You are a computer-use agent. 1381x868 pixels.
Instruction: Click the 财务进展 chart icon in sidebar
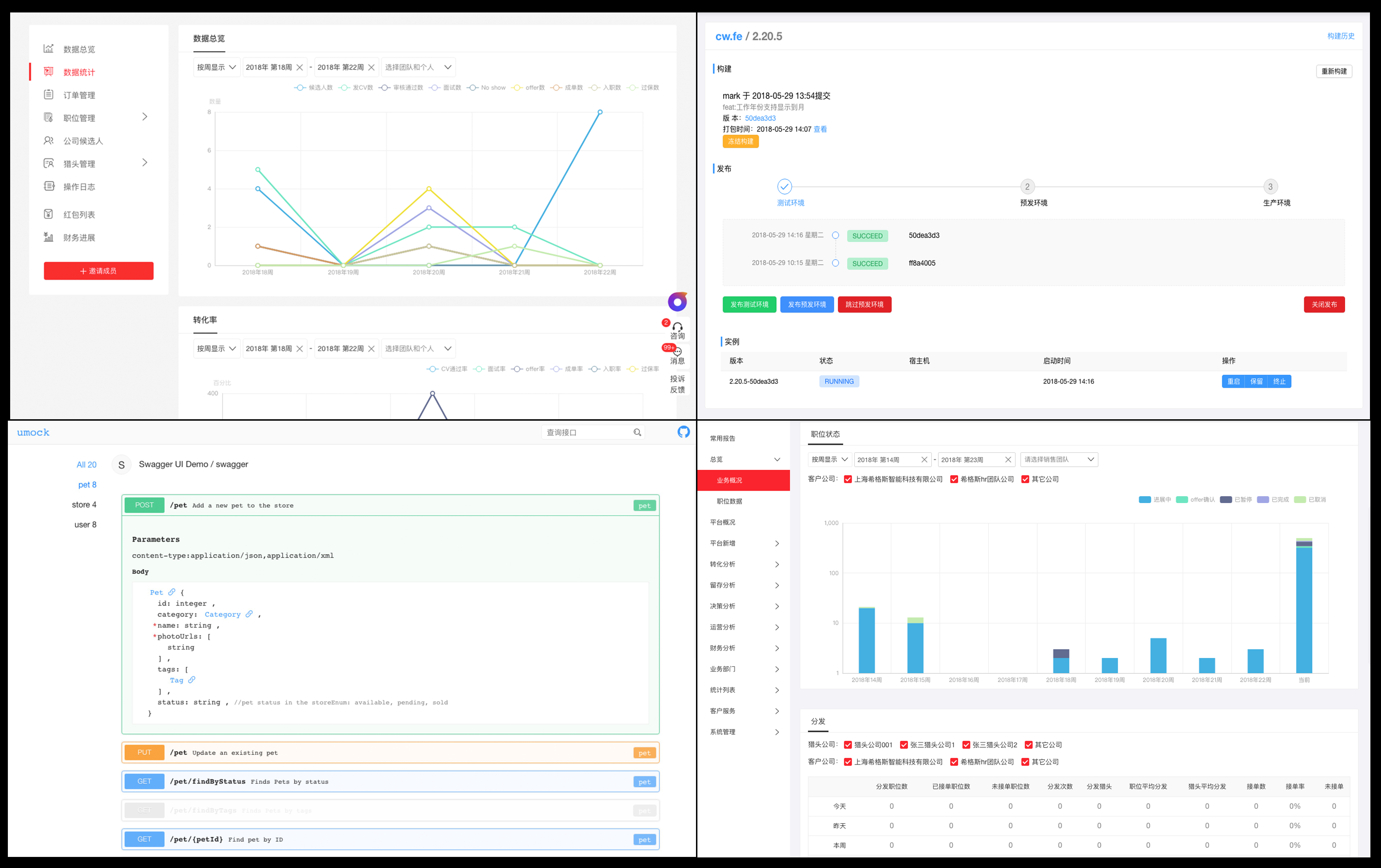[49, 237]
